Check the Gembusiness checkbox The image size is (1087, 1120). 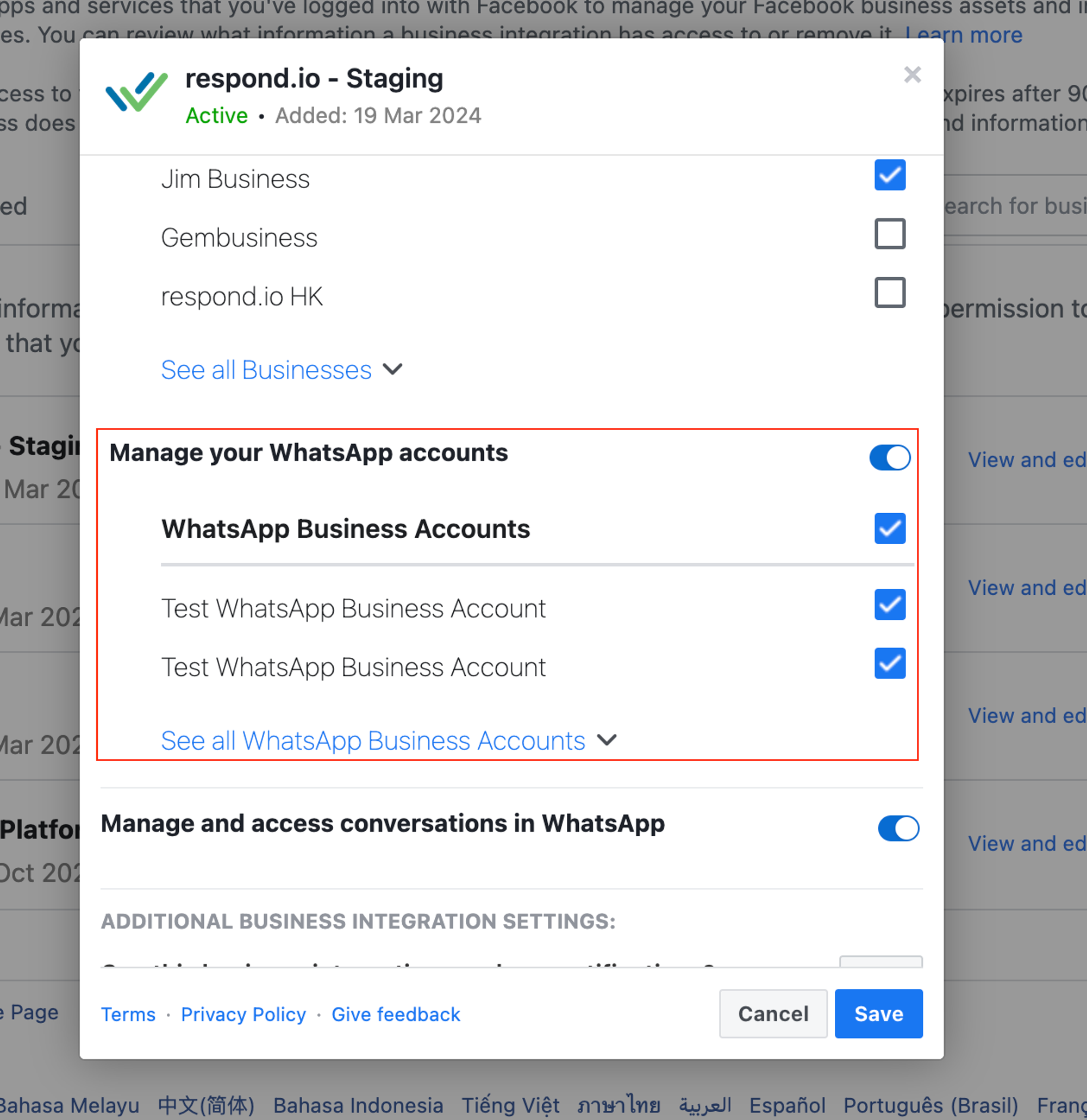[x=889, y=234]
